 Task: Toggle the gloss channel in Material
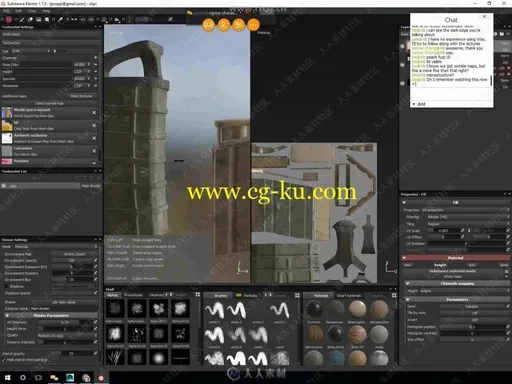[503, 265]
